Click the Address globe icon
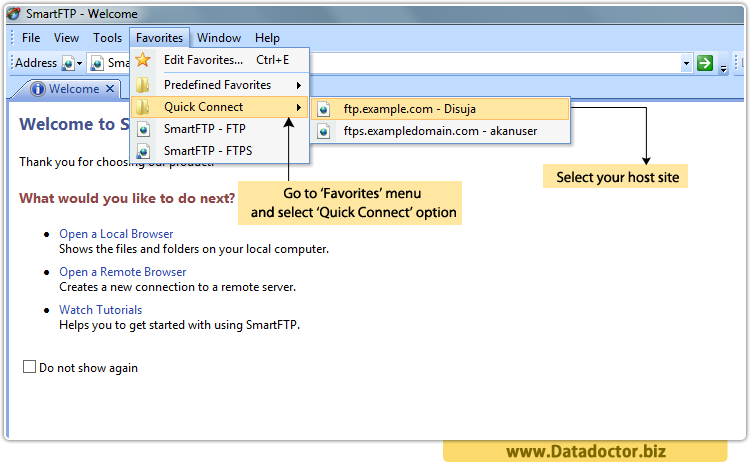The width and height of the screenshot is (750, 462). coord(68,63)
